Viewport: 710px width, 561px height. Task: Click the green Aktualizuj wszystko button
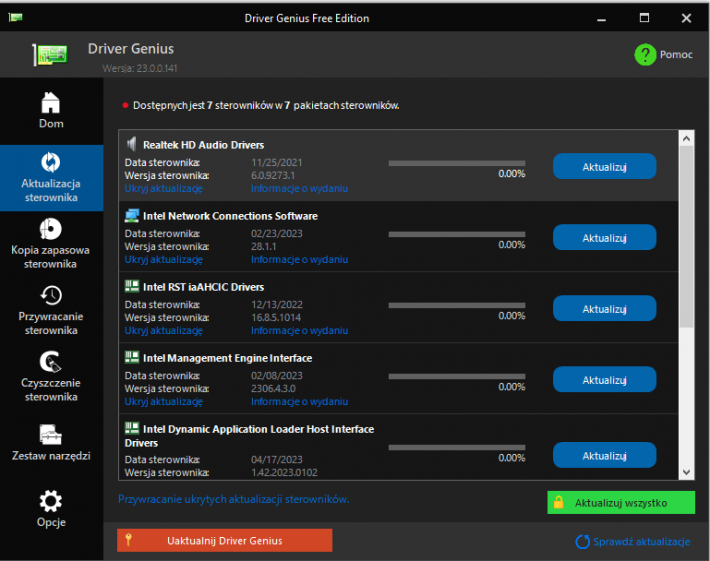[x=621, y=503]
